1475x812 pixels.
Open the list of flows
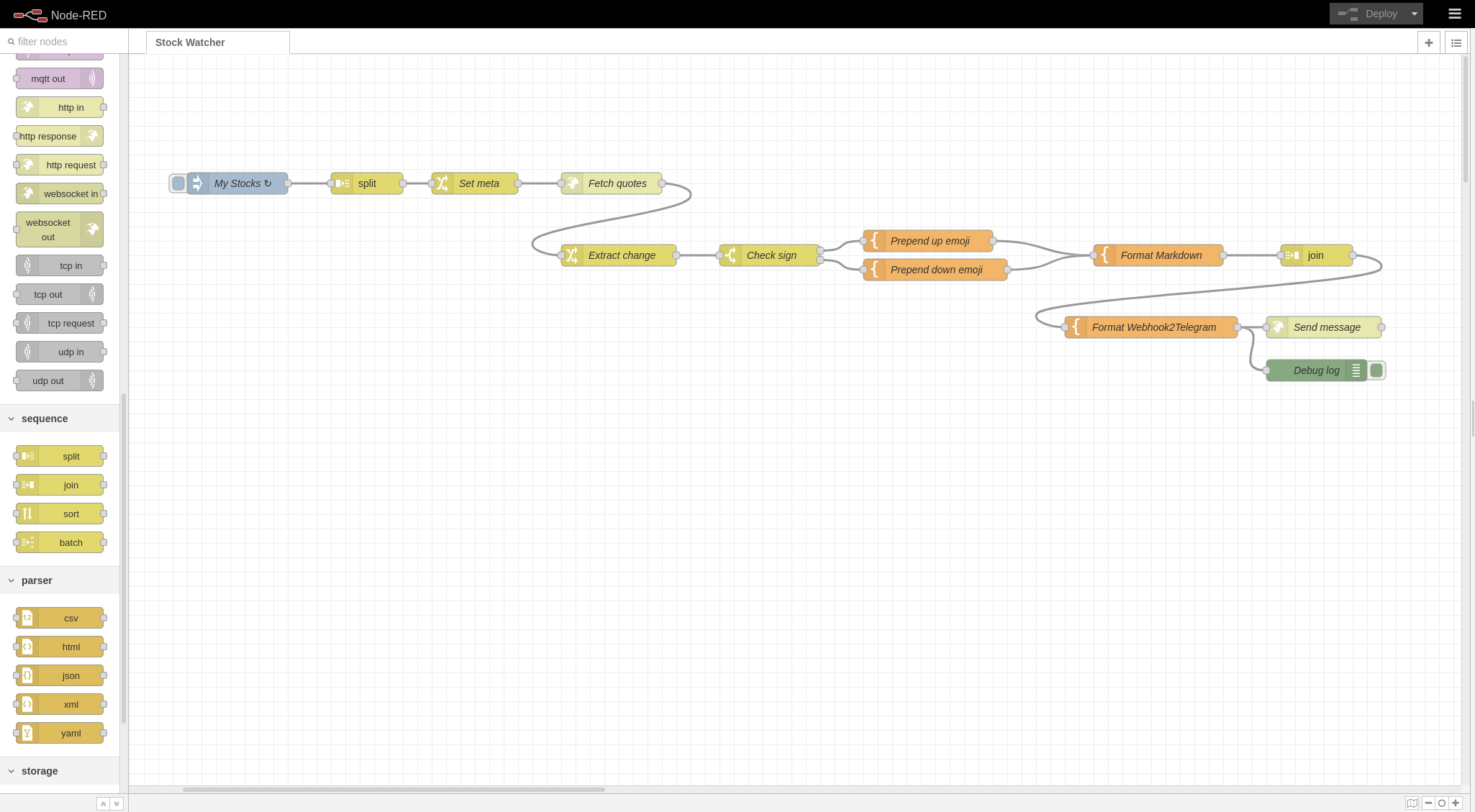[1456, 42]
